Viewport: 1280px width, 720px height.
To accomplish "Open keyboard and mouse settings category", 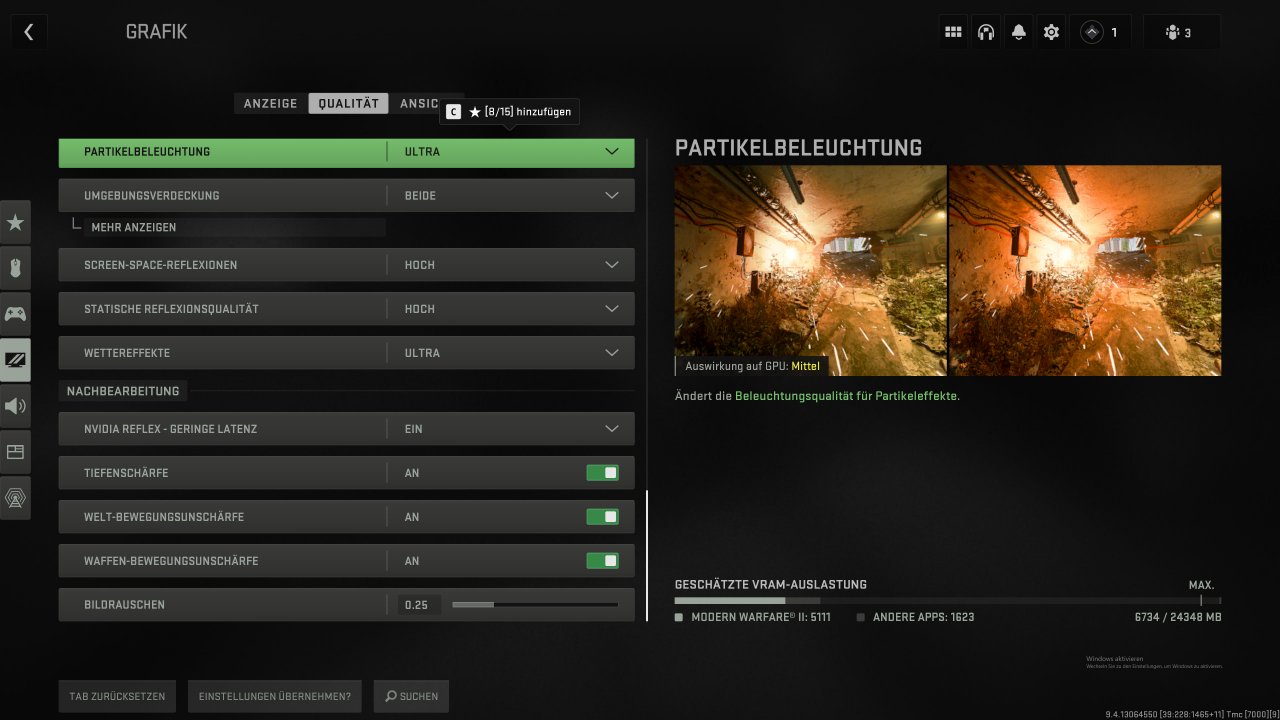I will (x=15, y=268).
